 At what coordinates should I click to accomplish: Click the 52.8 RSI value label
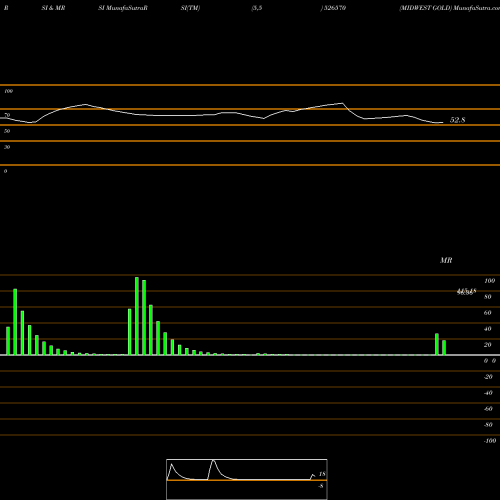click(x=457, y=120)
